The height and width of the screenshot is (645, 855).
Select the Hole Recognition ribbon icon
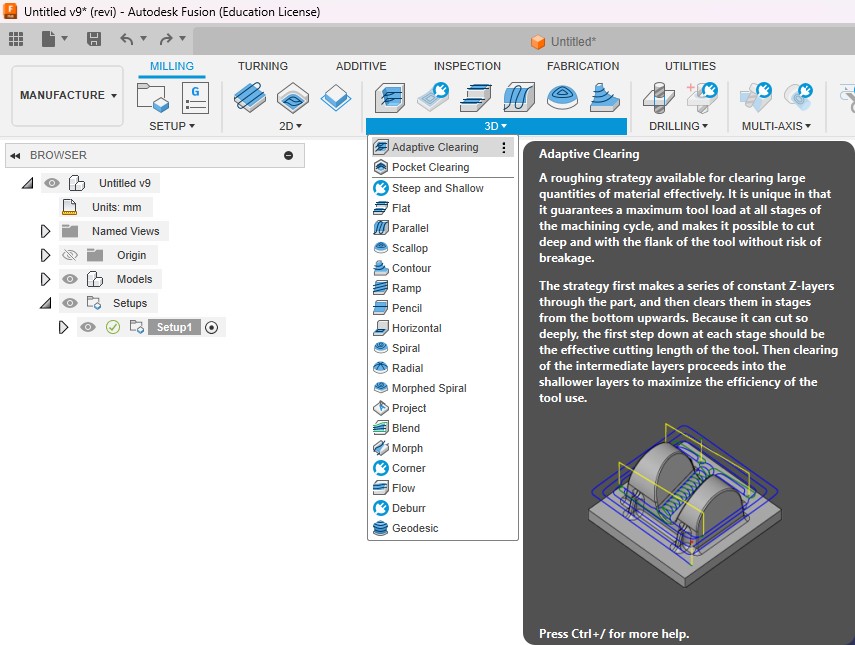pos(702,97)
